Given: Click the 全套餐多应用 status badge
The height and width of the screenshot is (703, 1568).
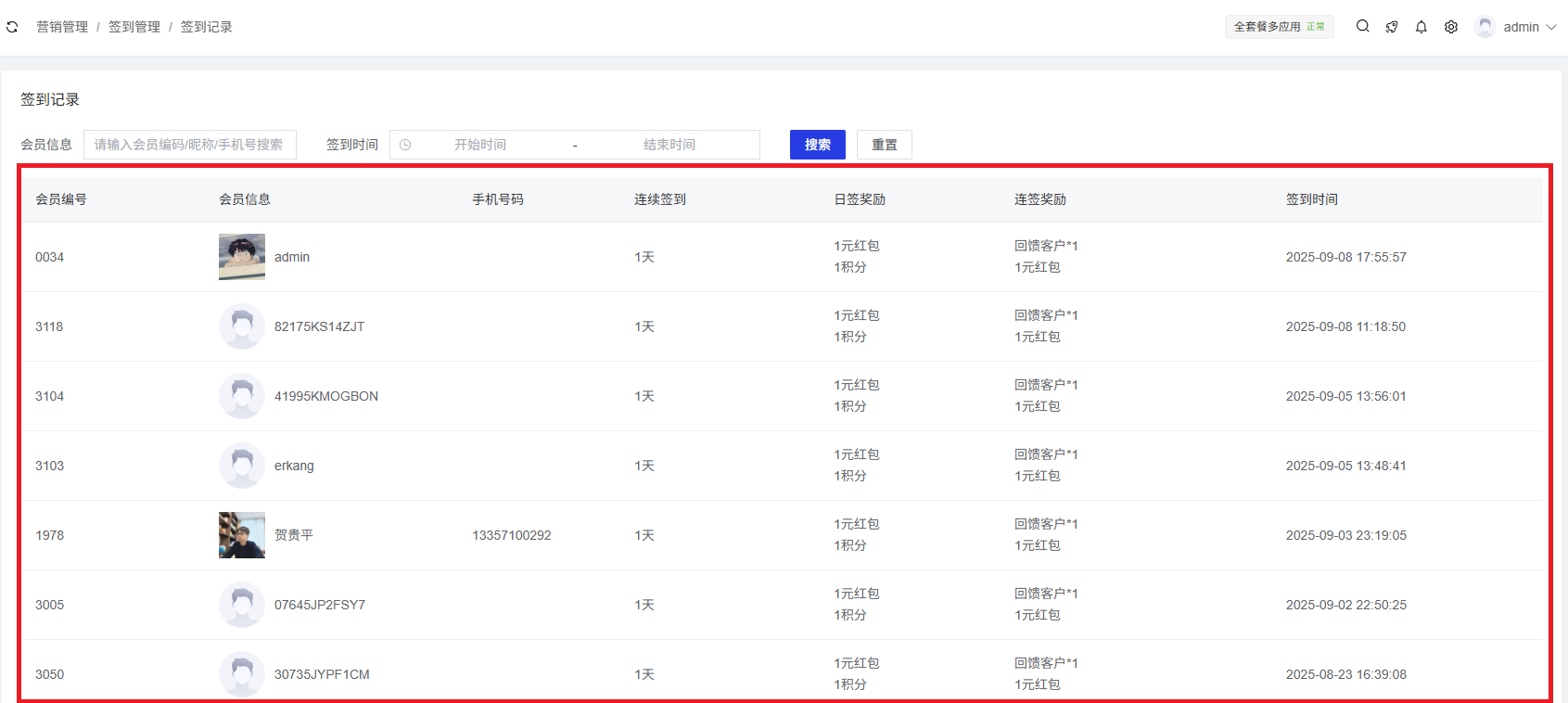Looking at the screenshot, I should click(x=1279, y=27).
